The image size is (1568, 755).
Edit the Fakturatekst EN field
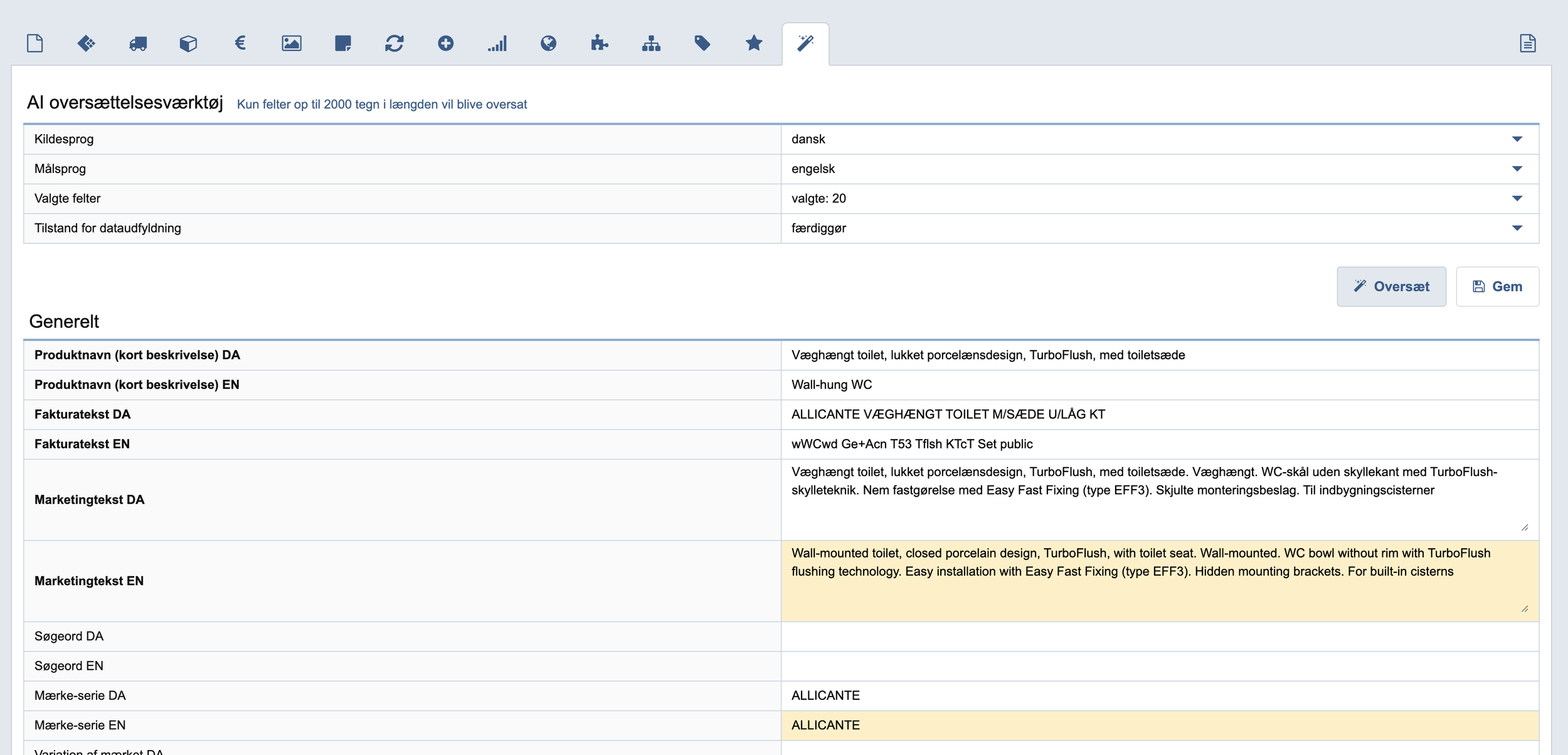coord(1159,444)
